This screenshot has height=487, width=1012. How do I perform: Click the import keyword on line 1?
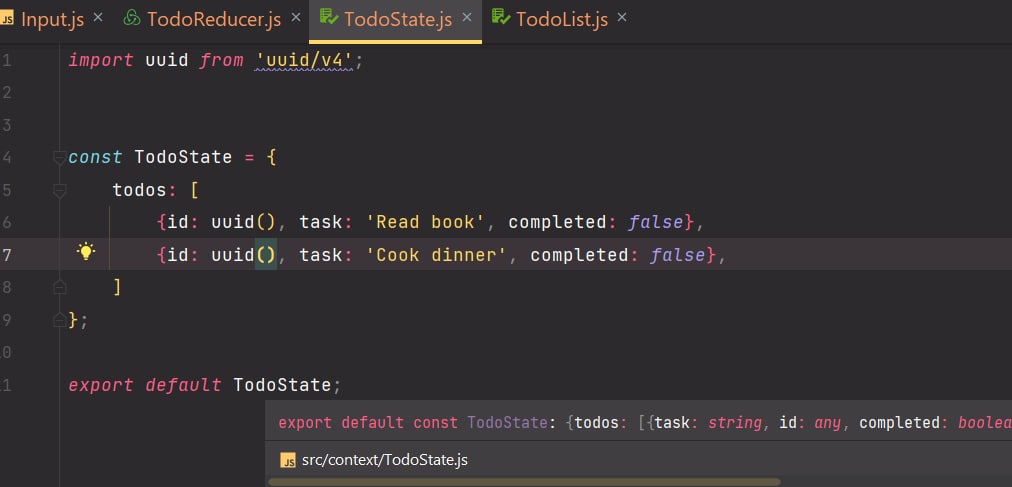[x=101, y=60]
